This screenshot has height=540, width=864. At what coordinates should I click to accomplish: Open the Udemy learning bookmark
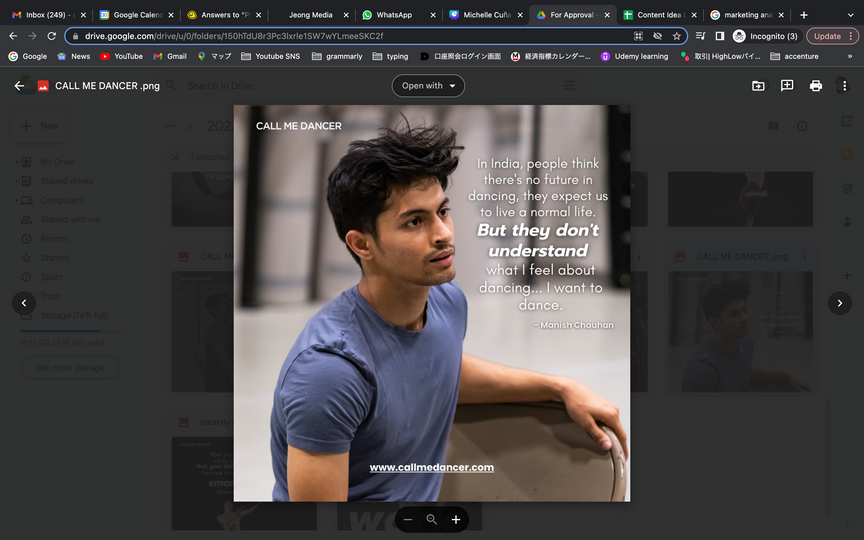634,56
